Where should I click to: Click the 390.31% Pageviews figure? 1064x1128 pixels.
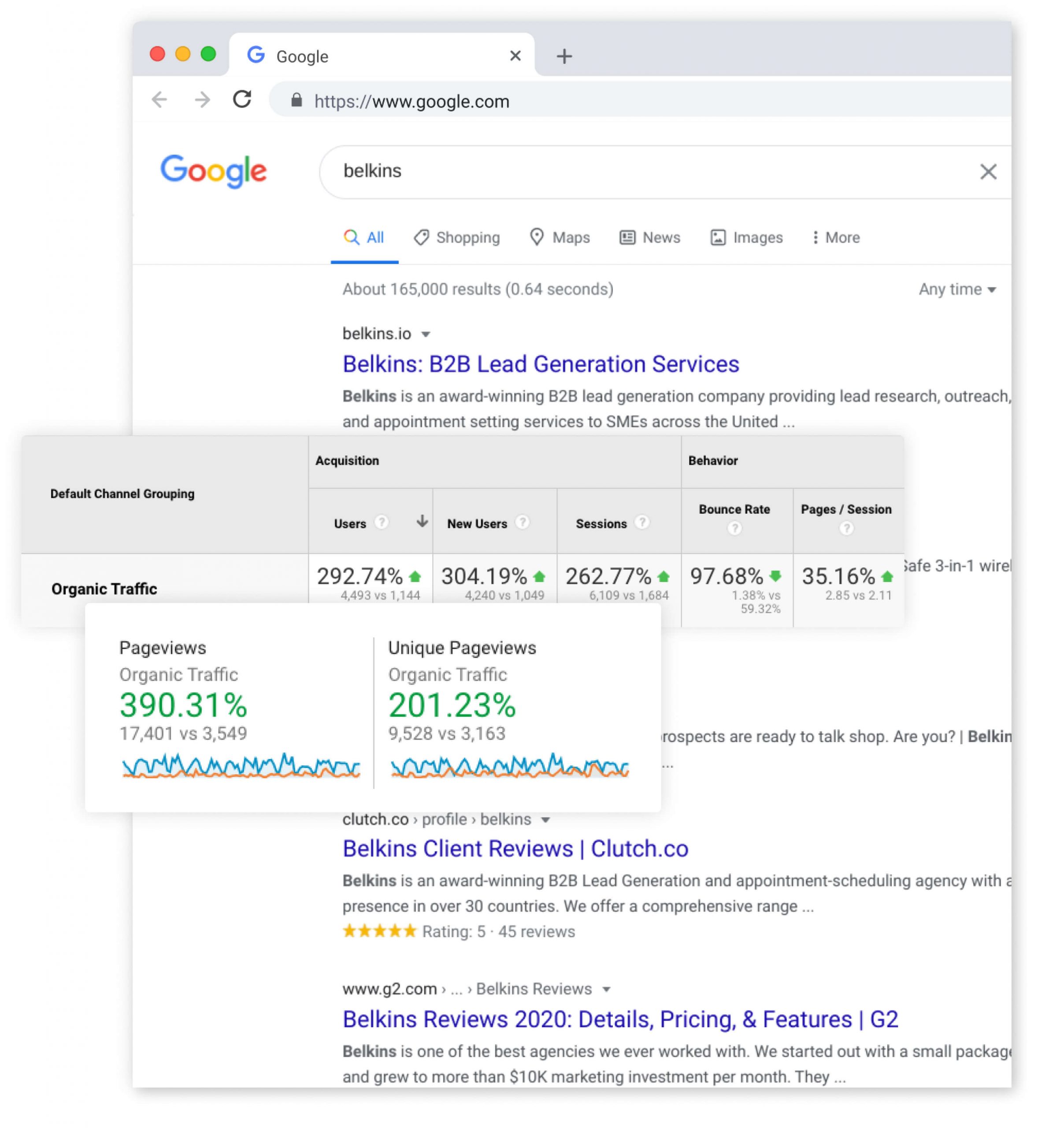point(183,705)
